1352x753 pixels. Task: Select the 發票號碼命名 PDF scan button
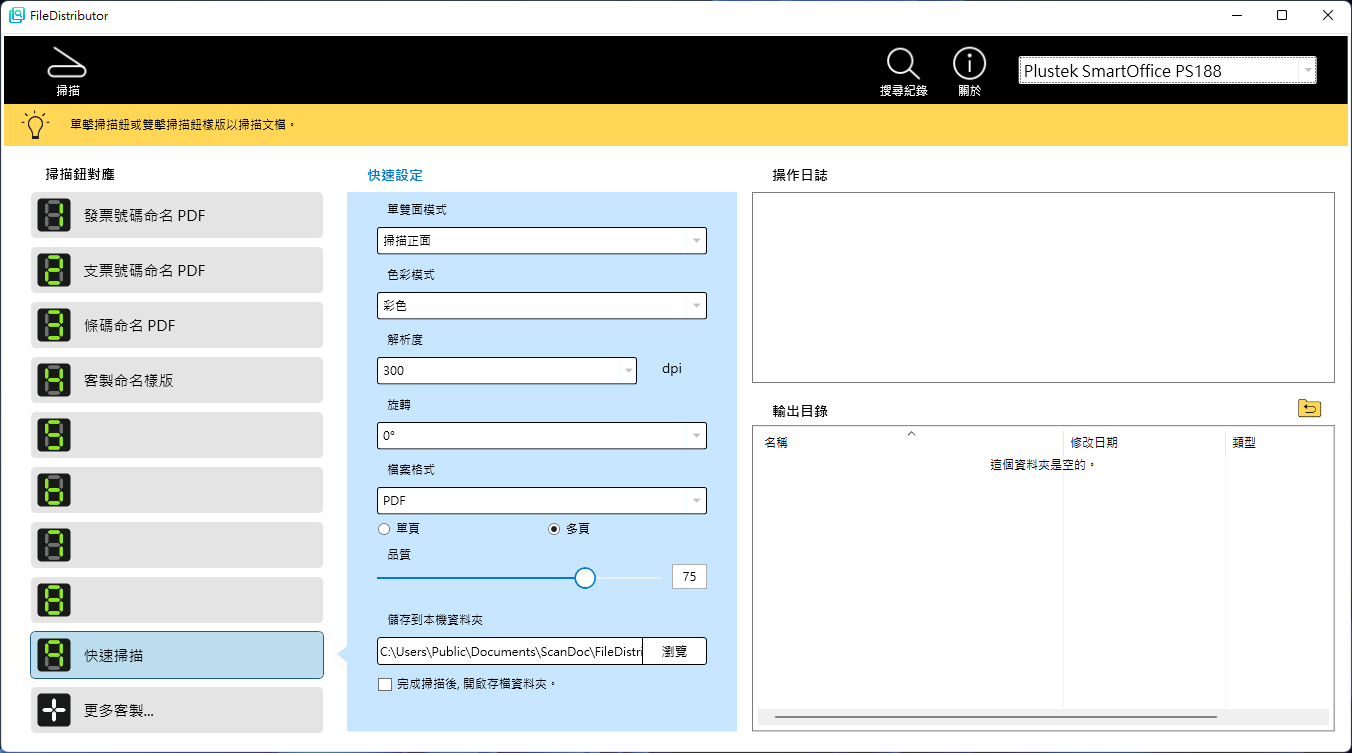177,215
